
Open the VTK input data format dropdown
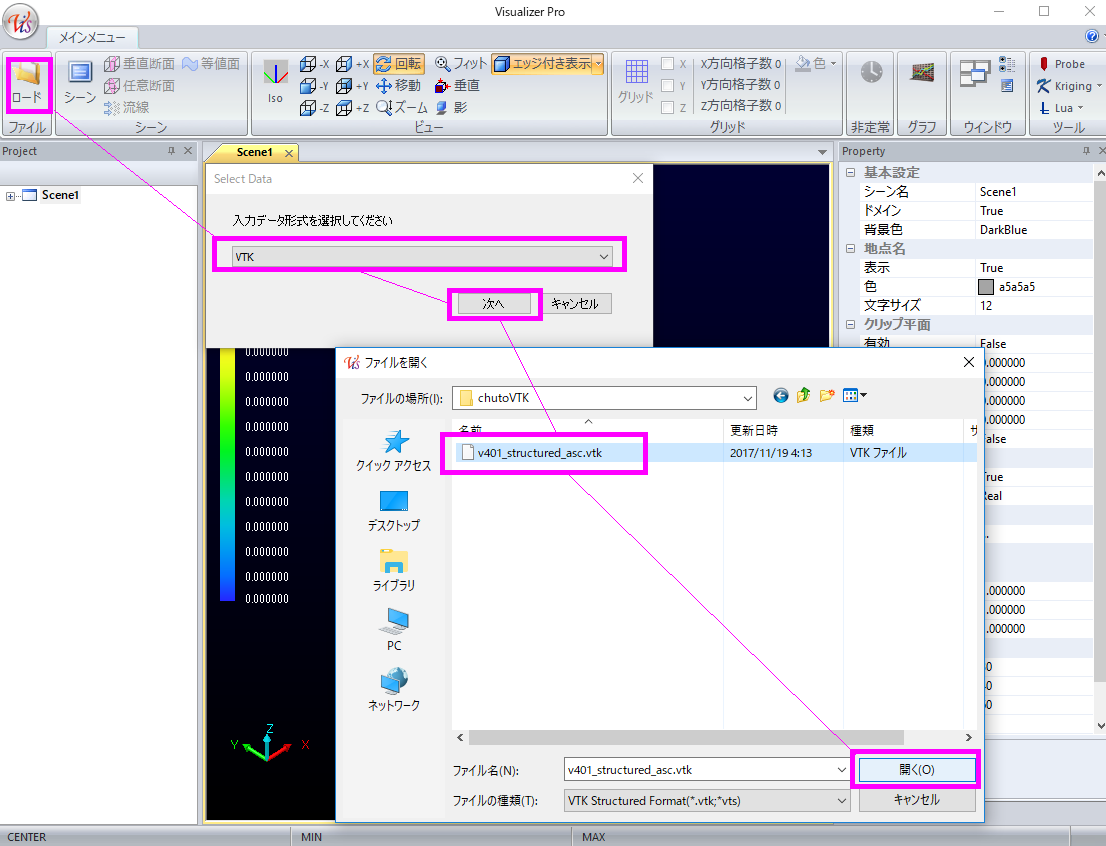pyautogui.click(x=421, y=257)
